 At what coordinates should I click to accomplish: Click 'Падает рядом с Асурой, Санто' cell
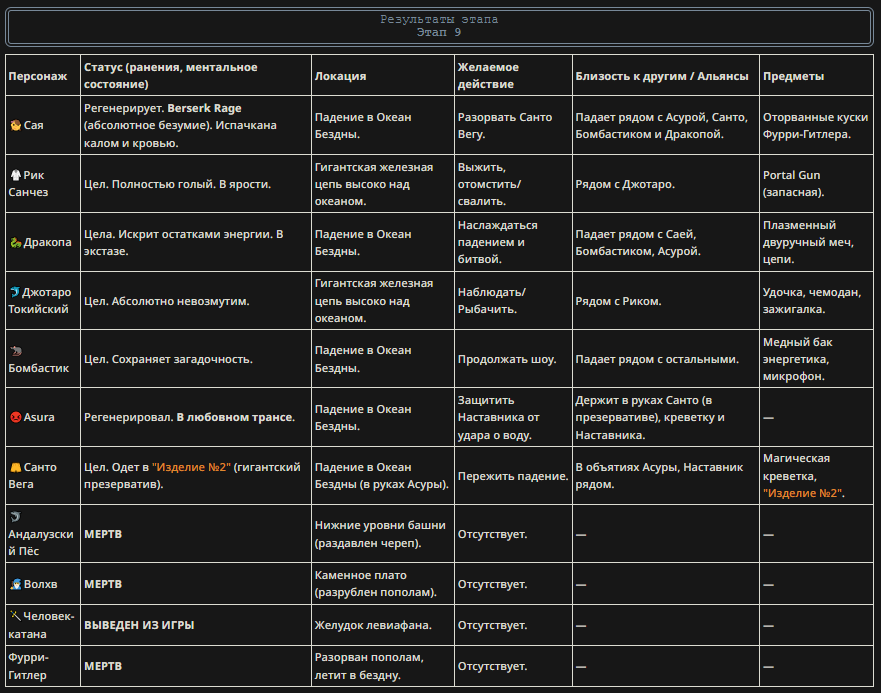(666, 125)
